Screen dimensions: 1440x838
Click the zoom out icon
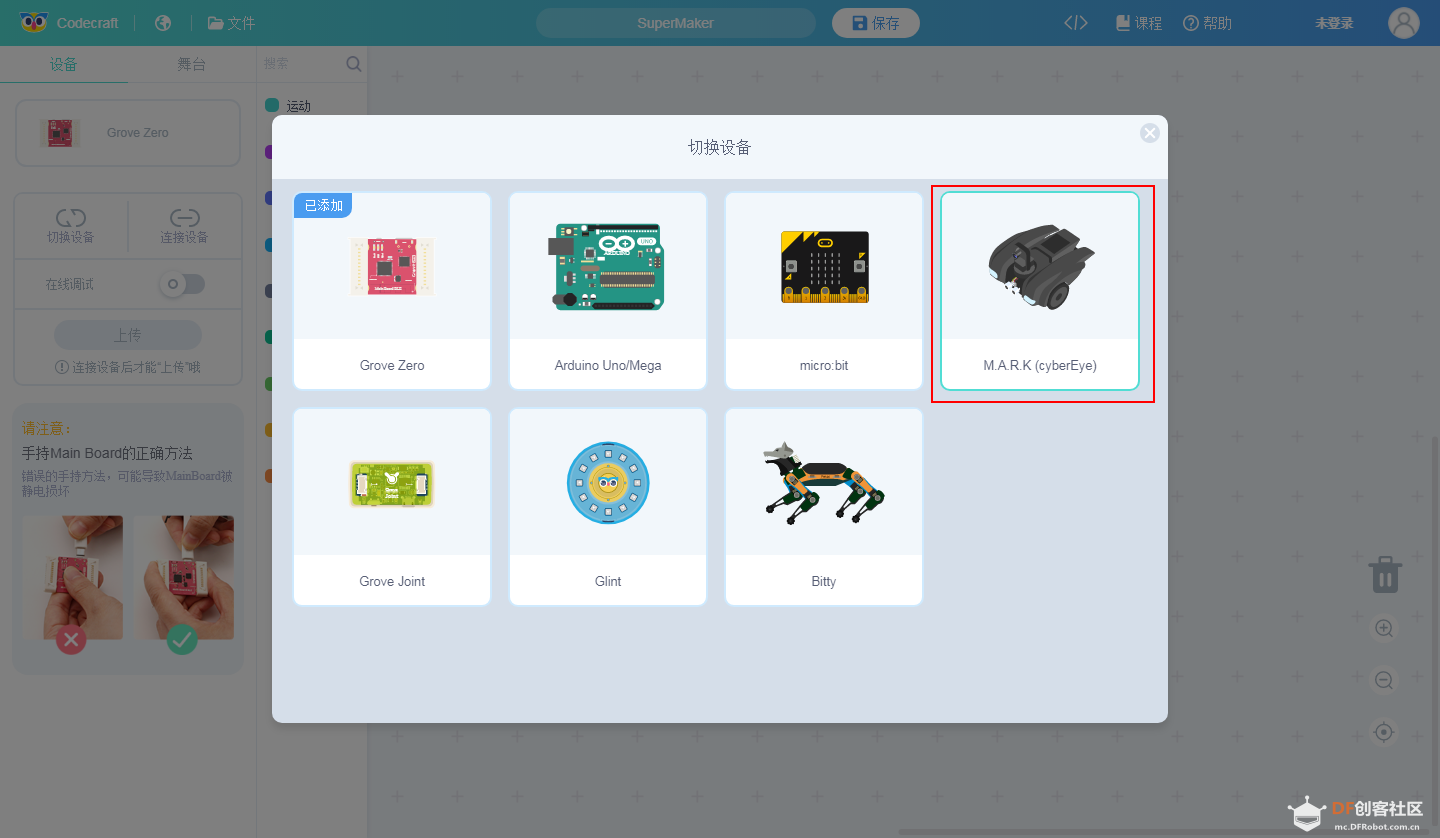1384,680
